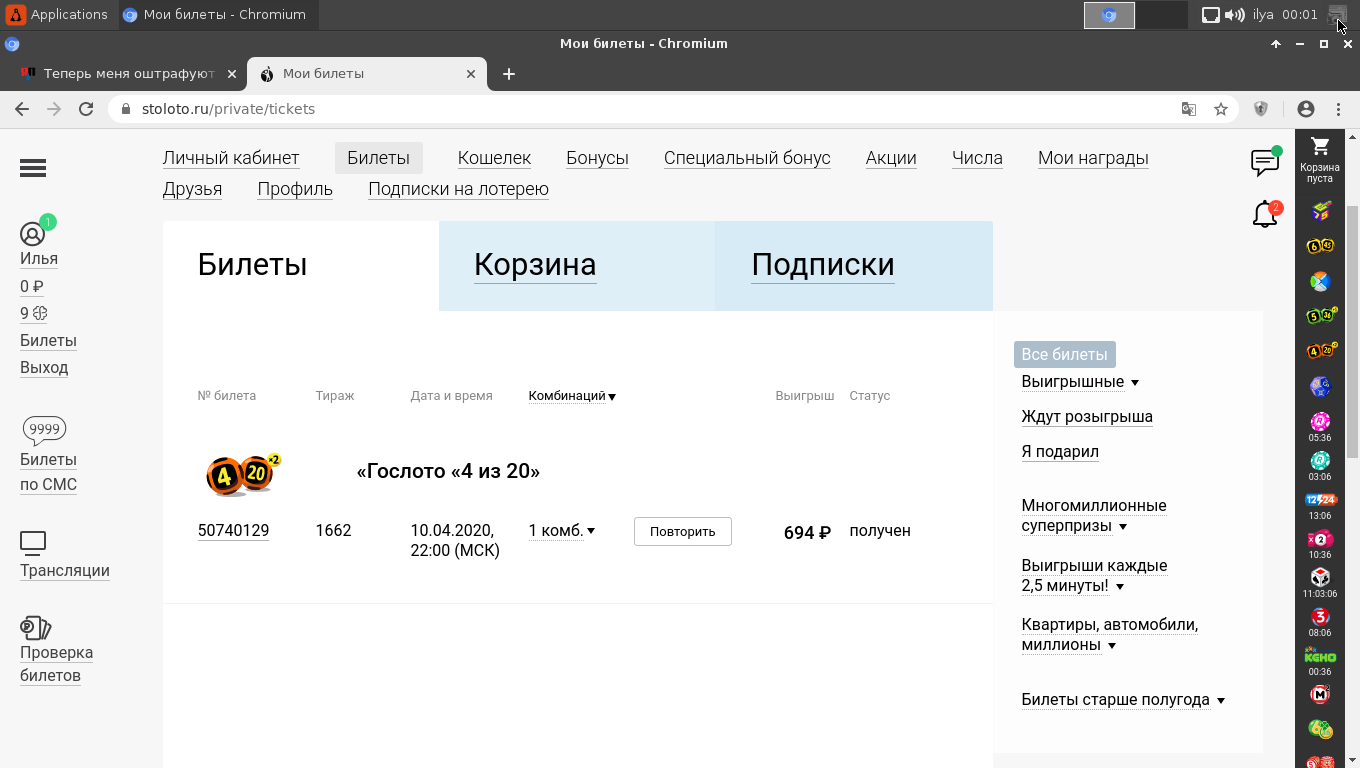The image size is (1360, 768).
Task: Open the Chromium three-dot menu
Action: (x=1337, y=109)
